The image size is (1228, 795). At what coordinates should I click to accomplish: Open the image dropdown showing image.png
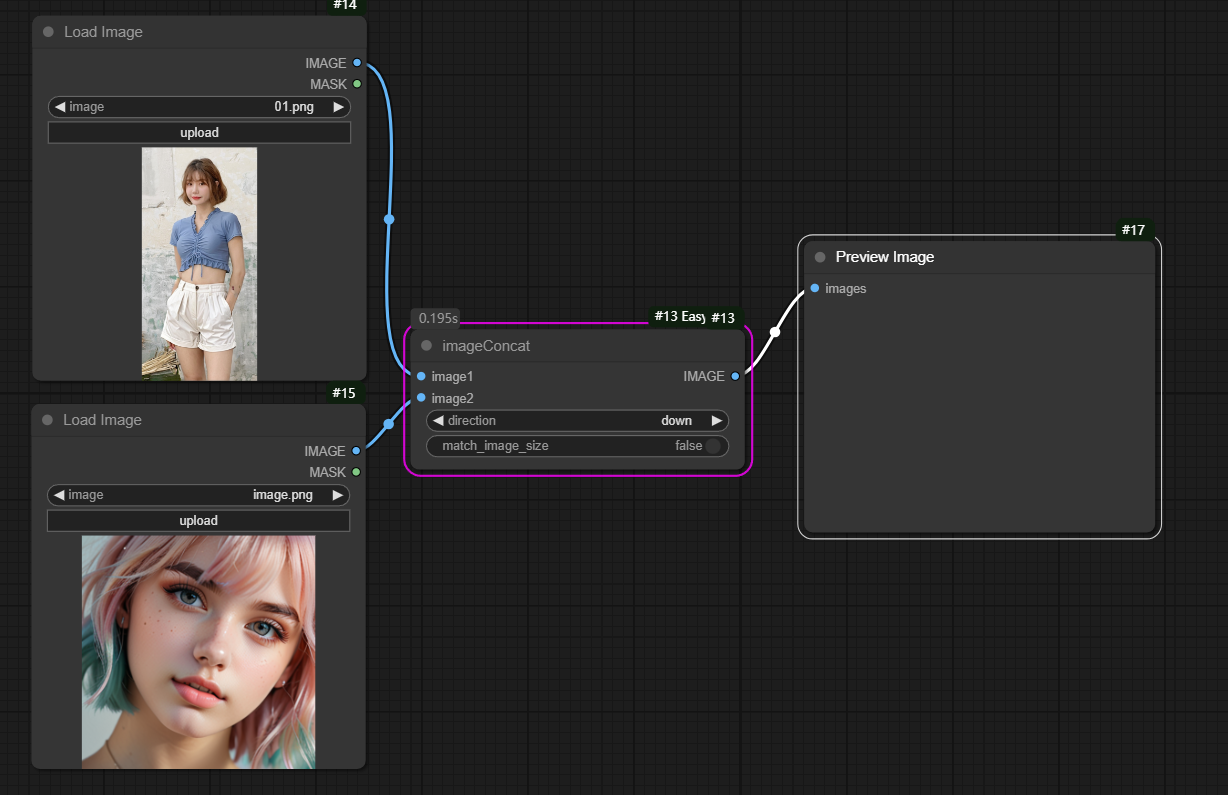(199, 495)
